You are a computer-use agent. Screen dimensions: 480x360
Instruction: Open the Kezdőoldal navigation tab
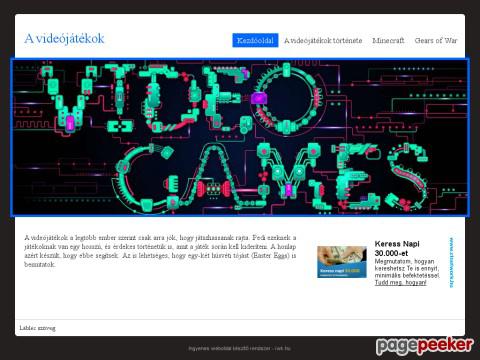coord(255,40)
